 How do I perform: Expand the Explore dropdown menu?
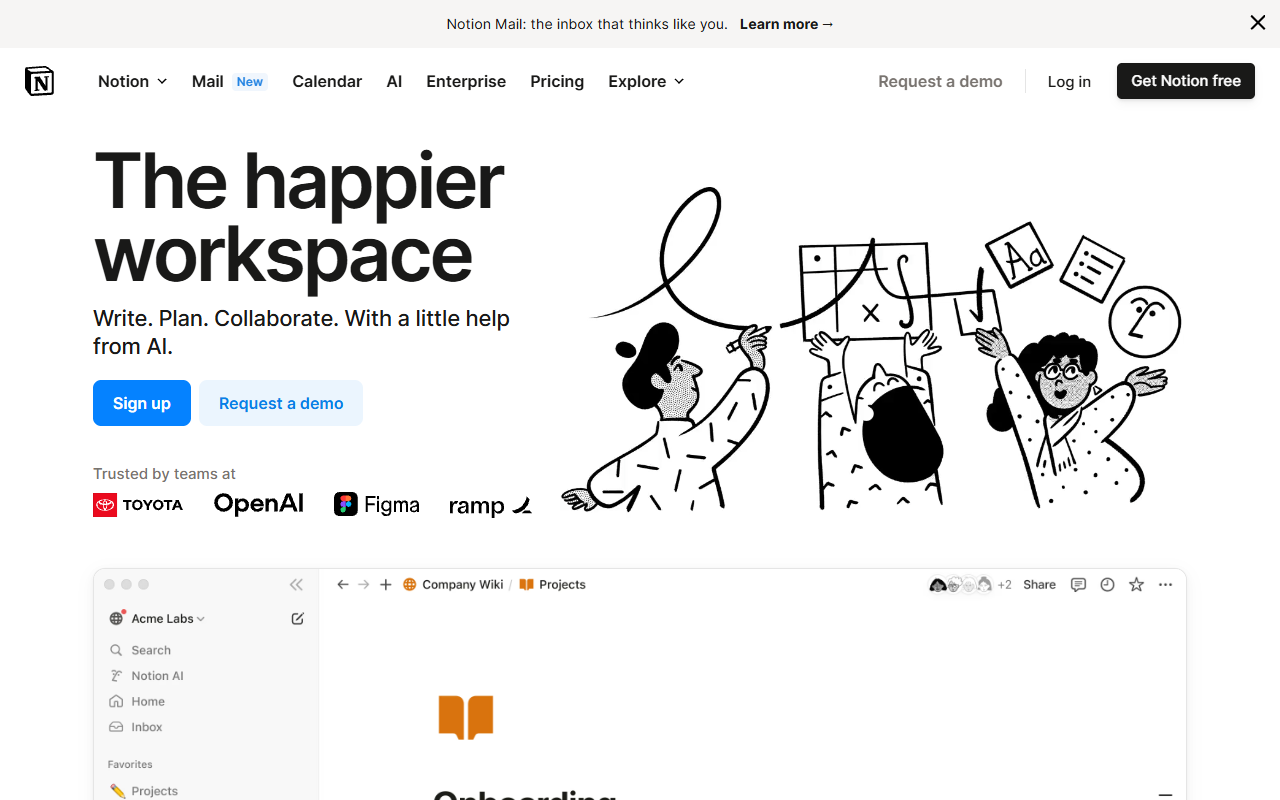click(x=646, y=81)
